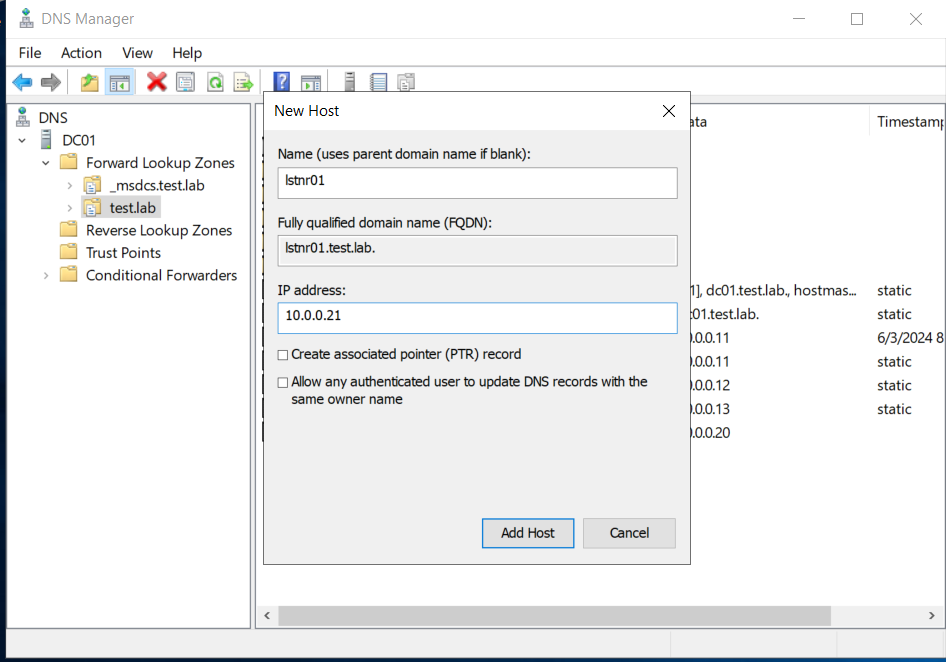Screen dimensions: 946x662
Task: Select _msdcs.test.lab label in tree
Action: point(157,185)
